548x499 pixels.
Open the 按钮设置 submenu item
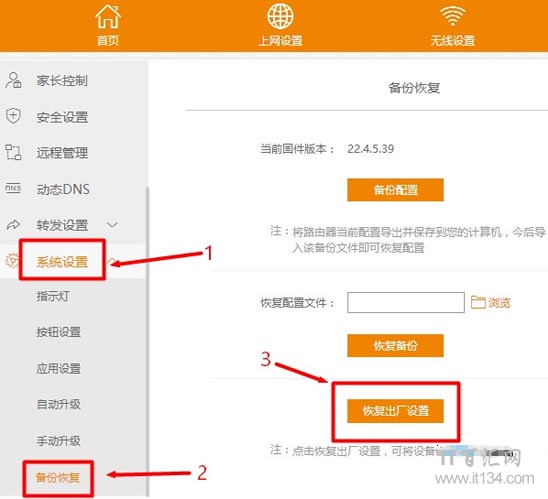(x=59, y=332)
